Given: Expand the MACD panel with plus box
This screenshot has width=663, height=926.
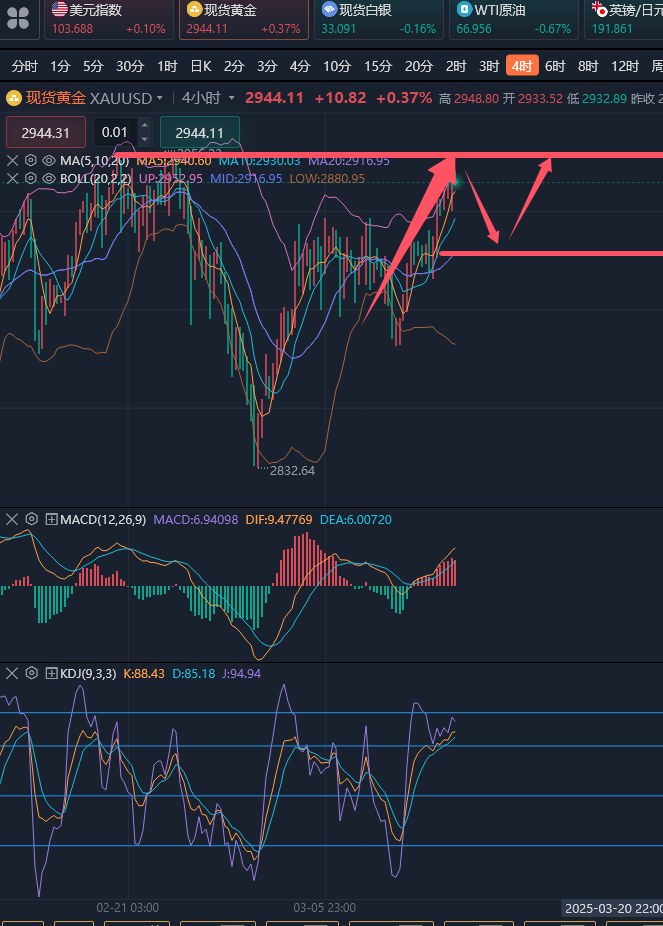Looking at the screenshot, I should pyautogui.click(x=51, y=519).
